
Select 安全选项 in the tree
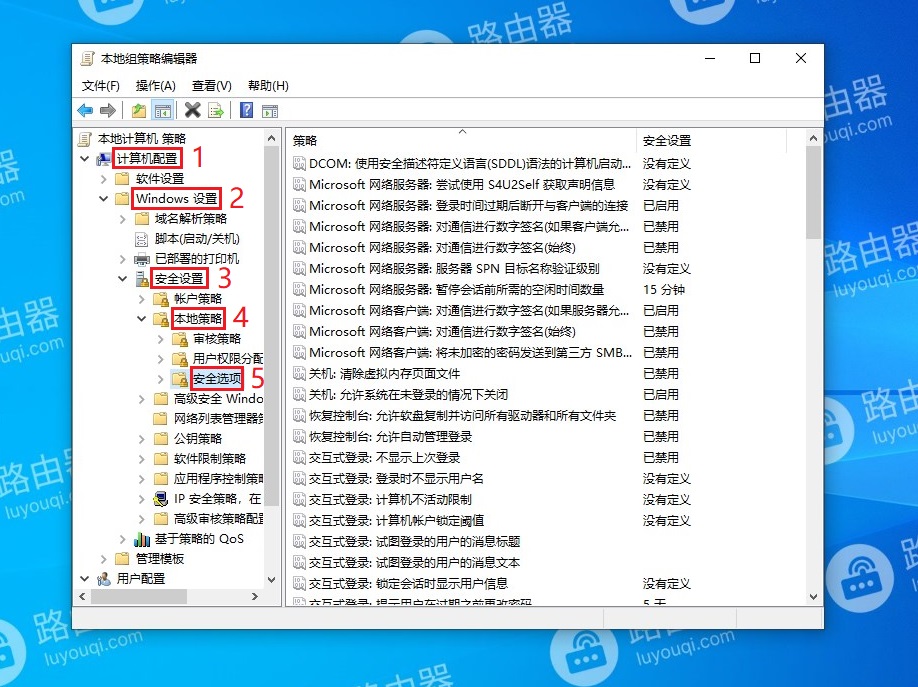pyautogui.click(x=217, y=379)
